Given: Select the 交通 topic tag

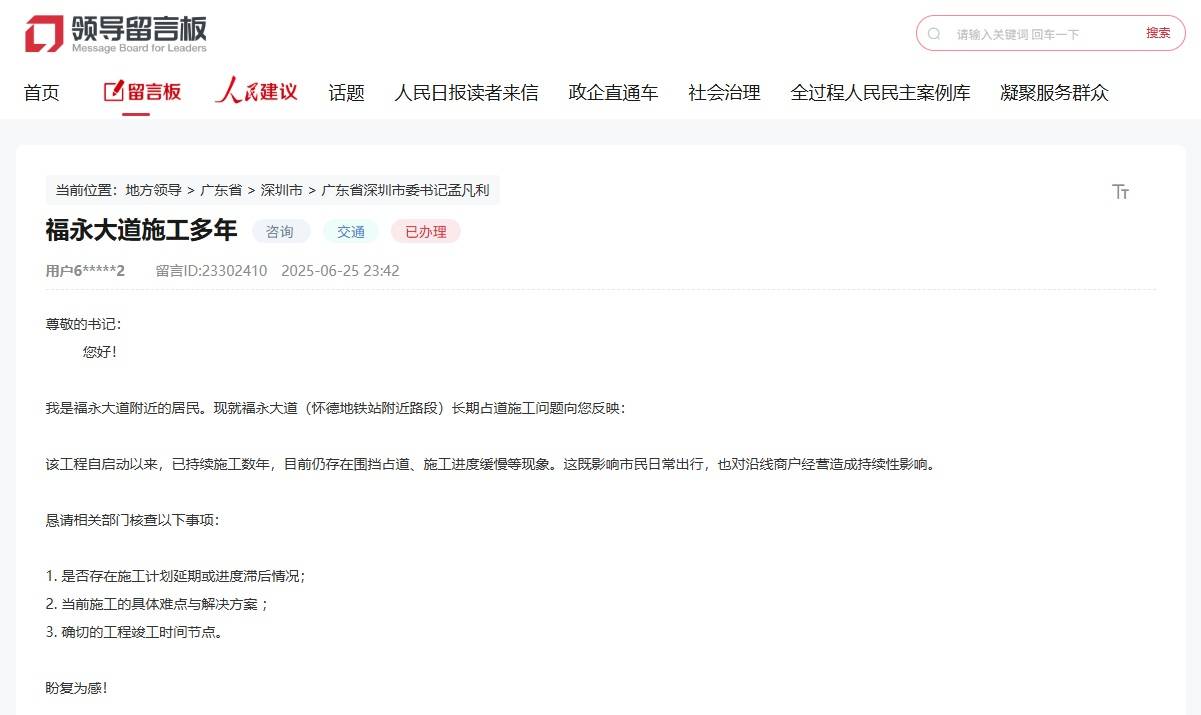Looking at the screenshot, I should [x=350, y=231].
